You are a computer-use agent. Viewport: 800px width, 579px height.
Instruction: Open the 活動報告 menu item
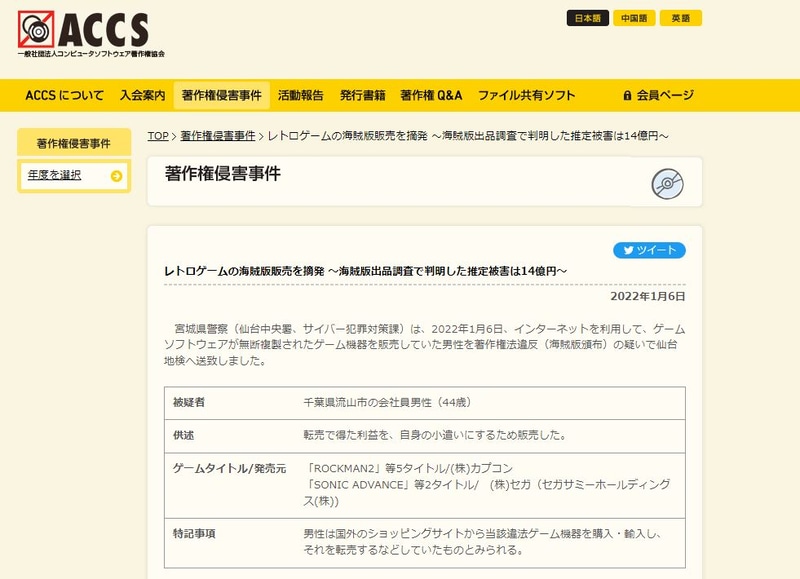301,95
